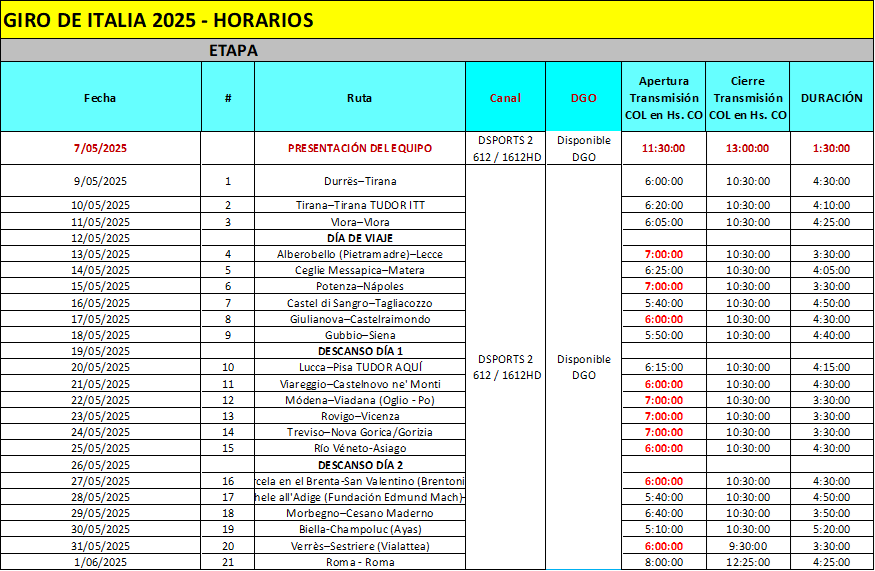Select the 5:20:00 duration cell
Image resolution: width=875 pixels, height=571 pixels.
tap(831, 530)
